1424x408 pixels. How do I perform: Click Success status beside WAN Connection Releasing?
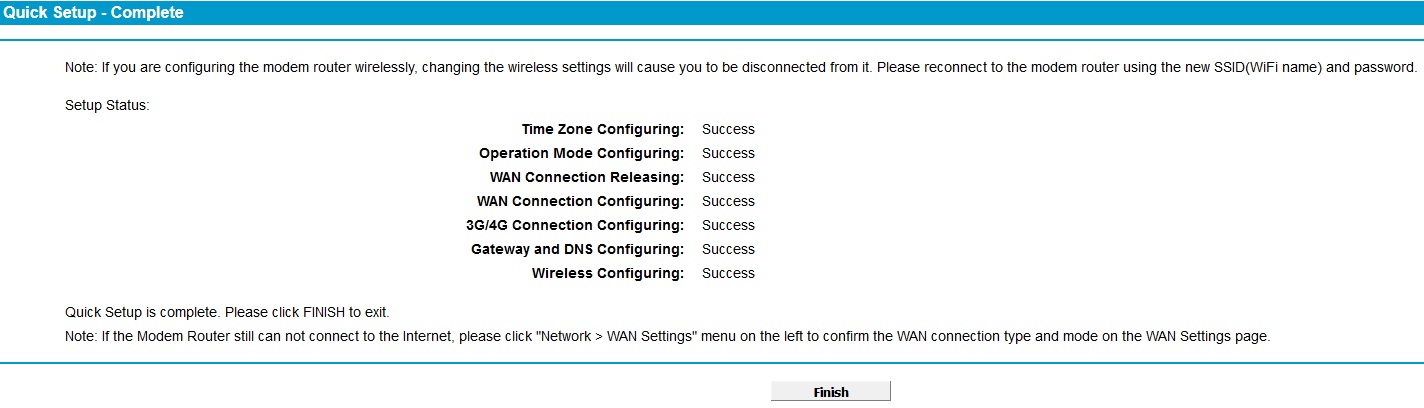pos(728,177)
